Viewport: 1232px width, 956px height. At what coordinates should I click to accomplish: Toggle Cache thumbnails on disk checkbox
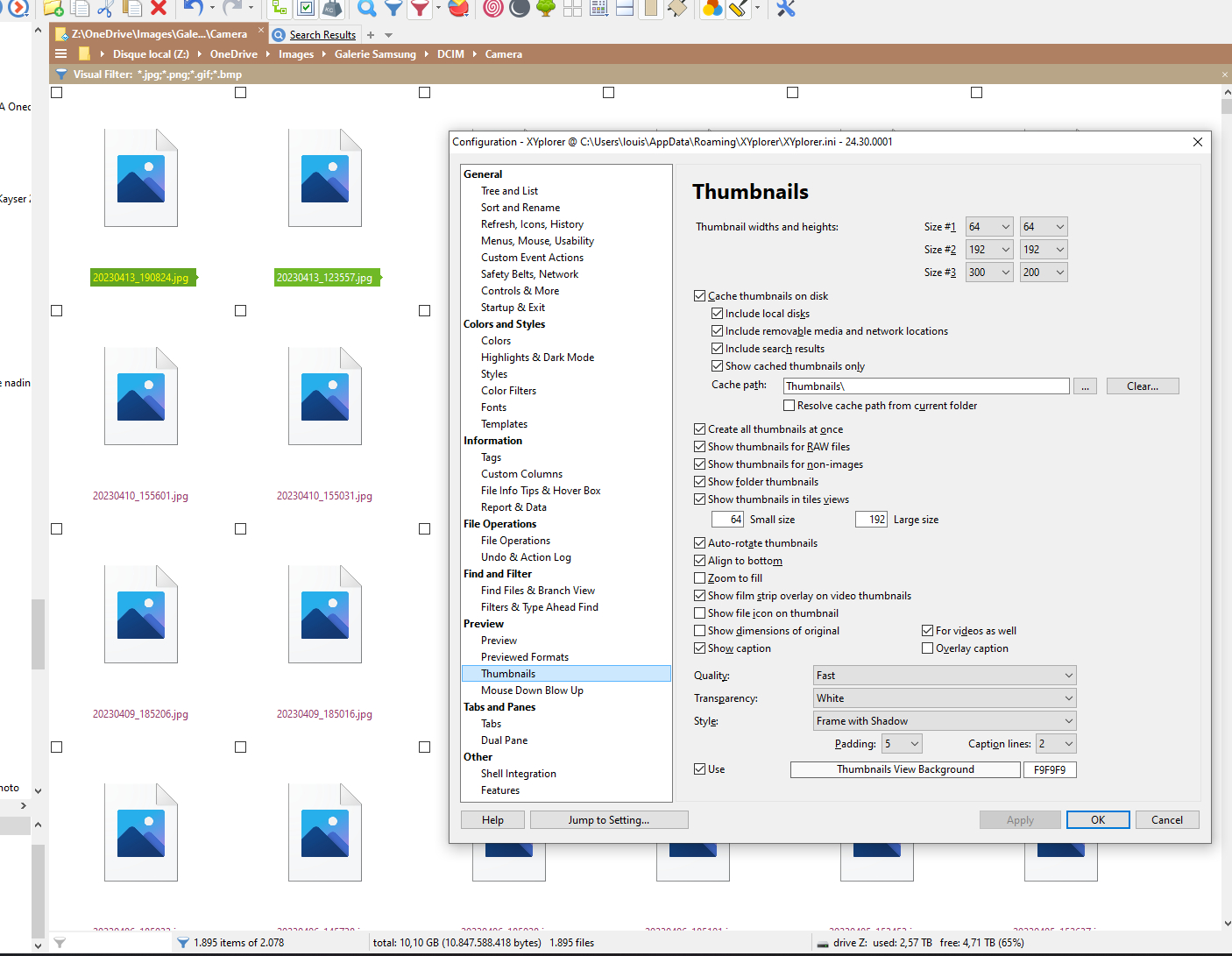point(699,296)
